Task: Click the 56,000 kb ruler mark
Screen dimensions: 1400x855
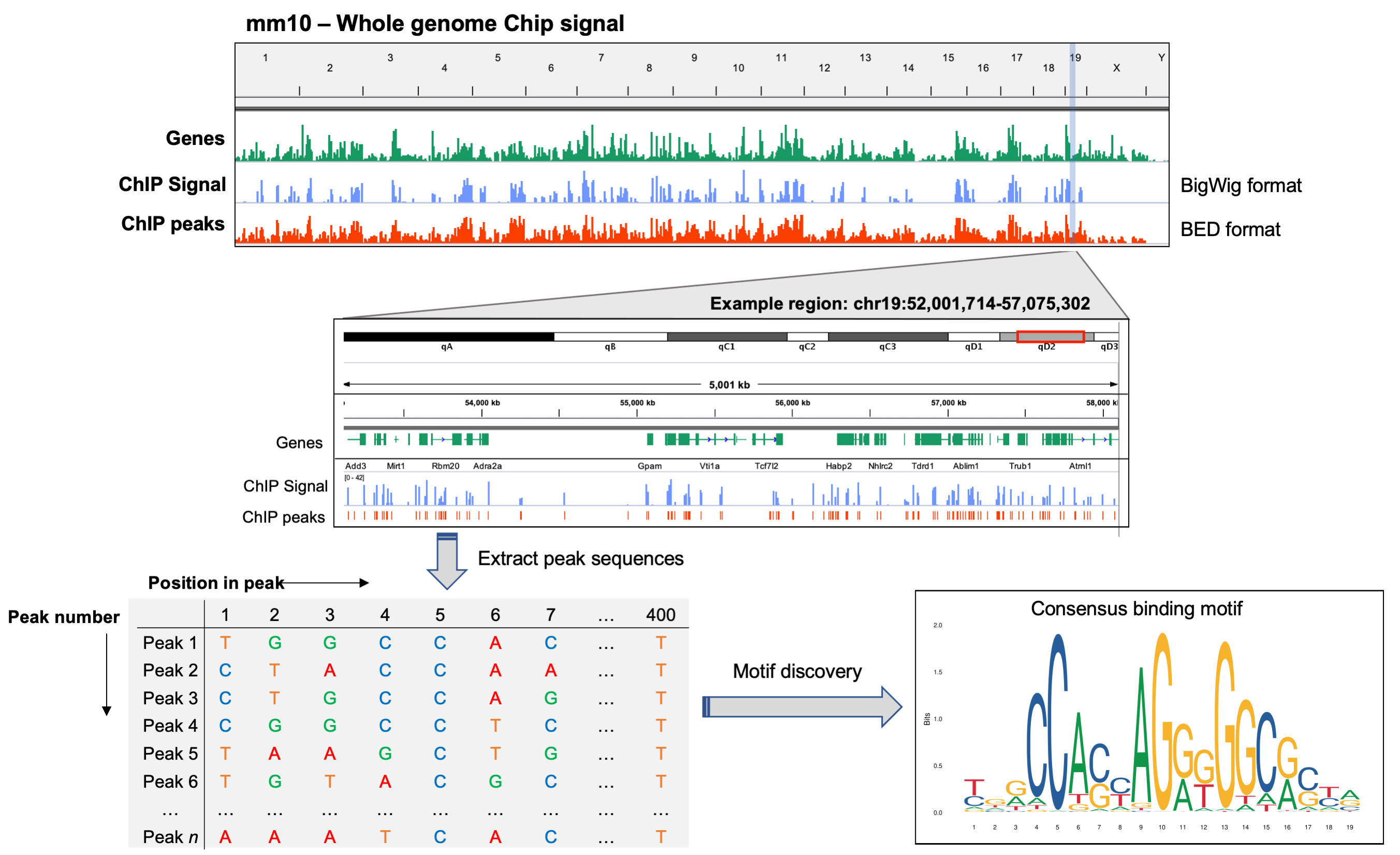Action: click(792, 403)
